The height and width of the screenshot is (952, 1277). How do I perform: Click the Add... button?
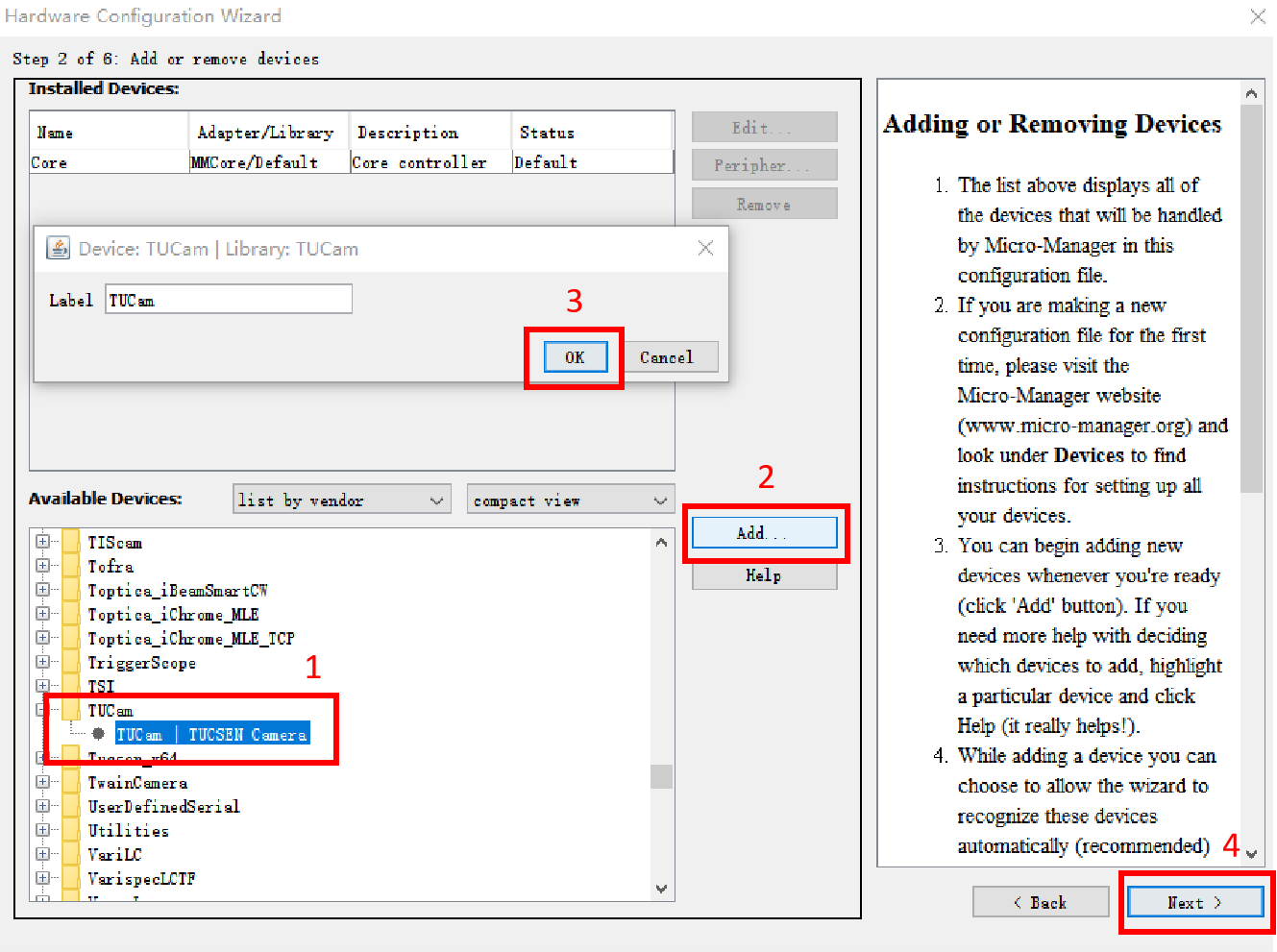[x=764, y=533]
